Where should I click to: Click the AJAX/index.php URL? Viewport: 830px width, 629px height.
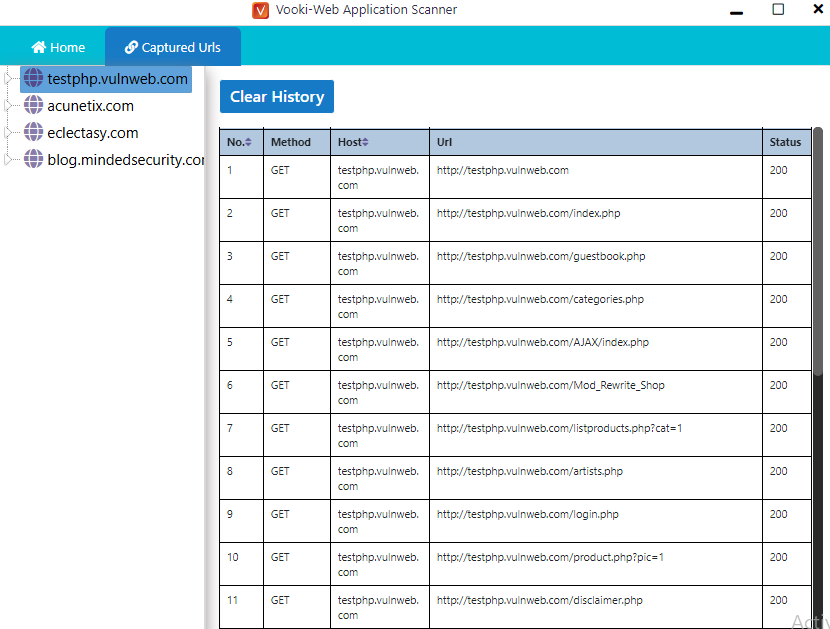click(x=543, y=342)
